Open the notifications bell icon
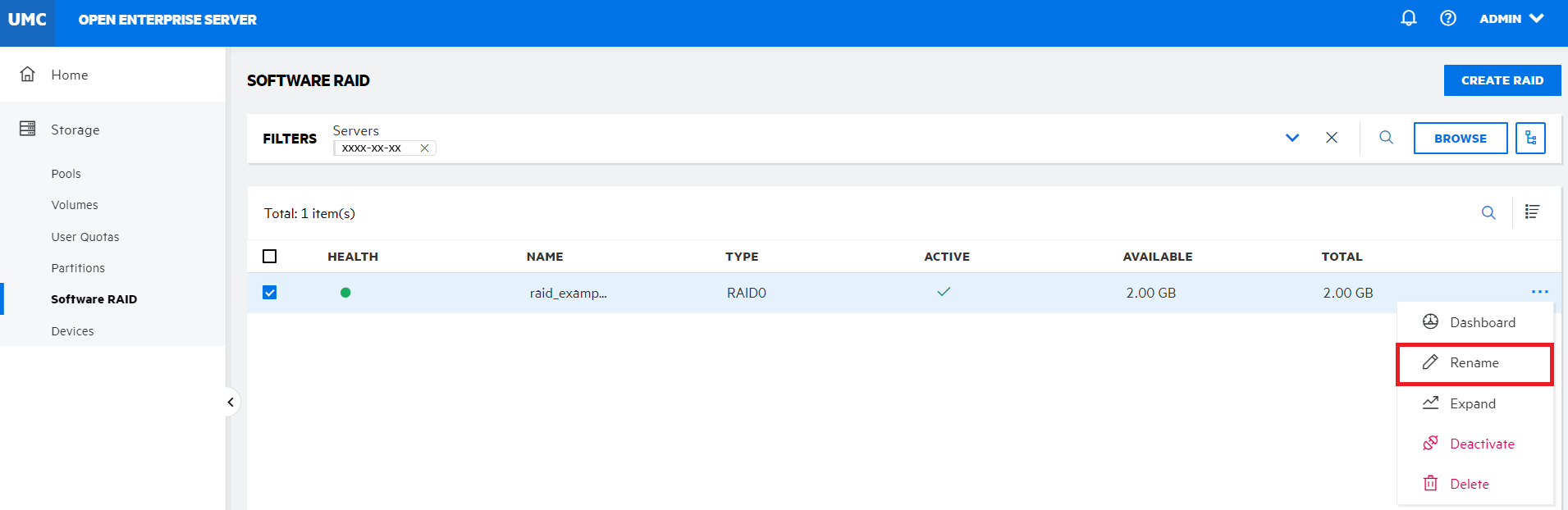Viewport: 1568px width, 510px height. pos(1408,18)
